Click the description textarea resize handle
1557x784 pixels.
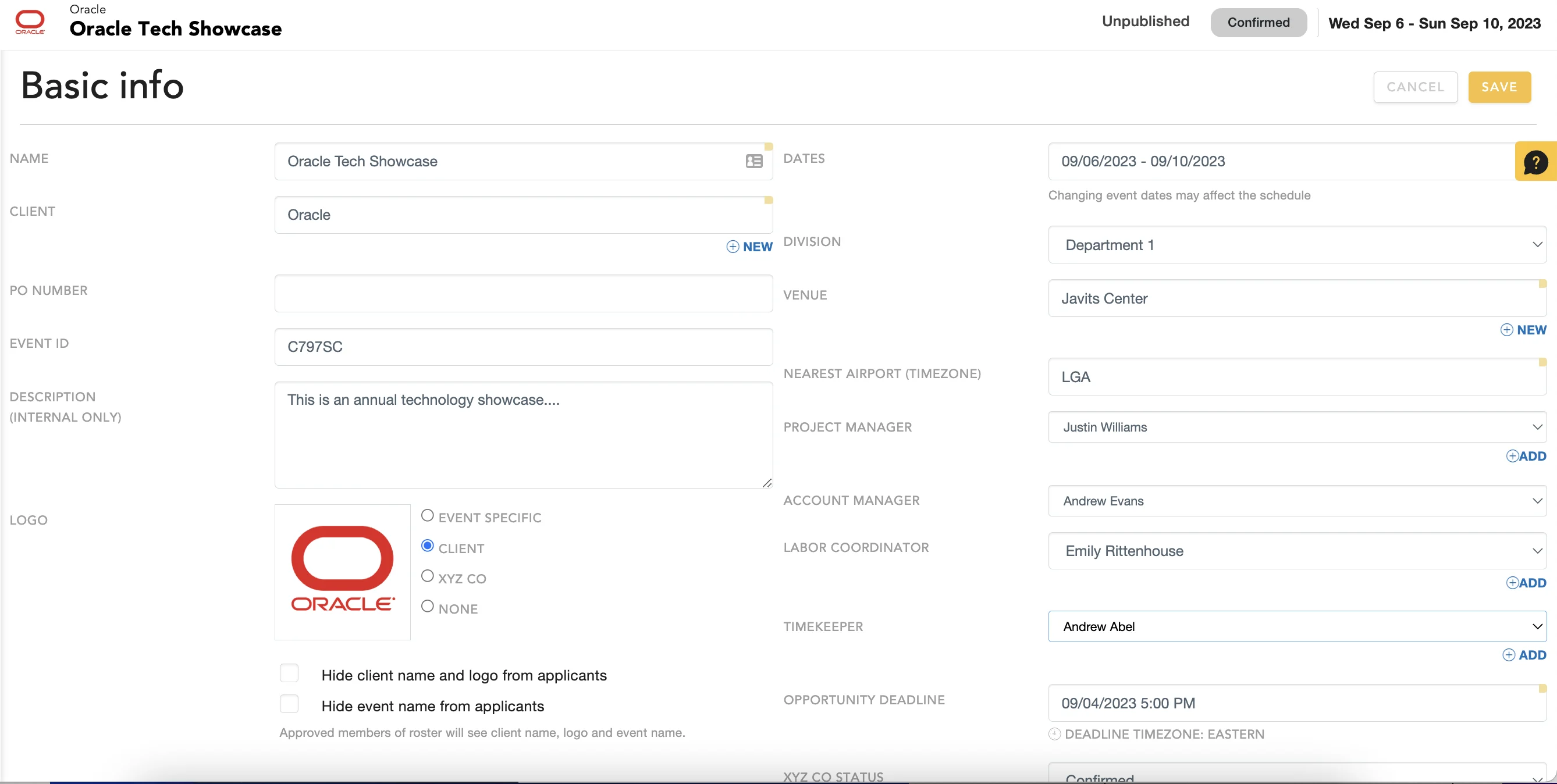[x=767, y=482]
